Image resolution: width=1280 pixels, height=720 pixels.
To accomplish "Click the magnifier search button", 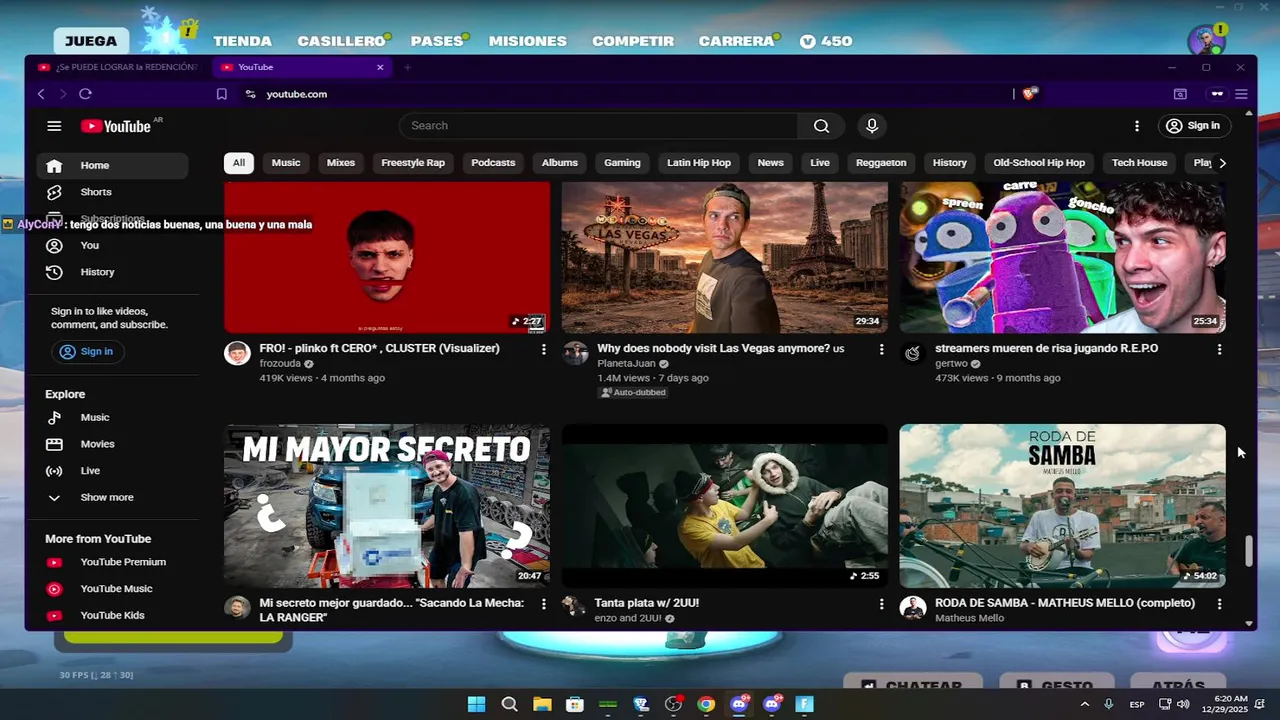I will pos(821,126).
